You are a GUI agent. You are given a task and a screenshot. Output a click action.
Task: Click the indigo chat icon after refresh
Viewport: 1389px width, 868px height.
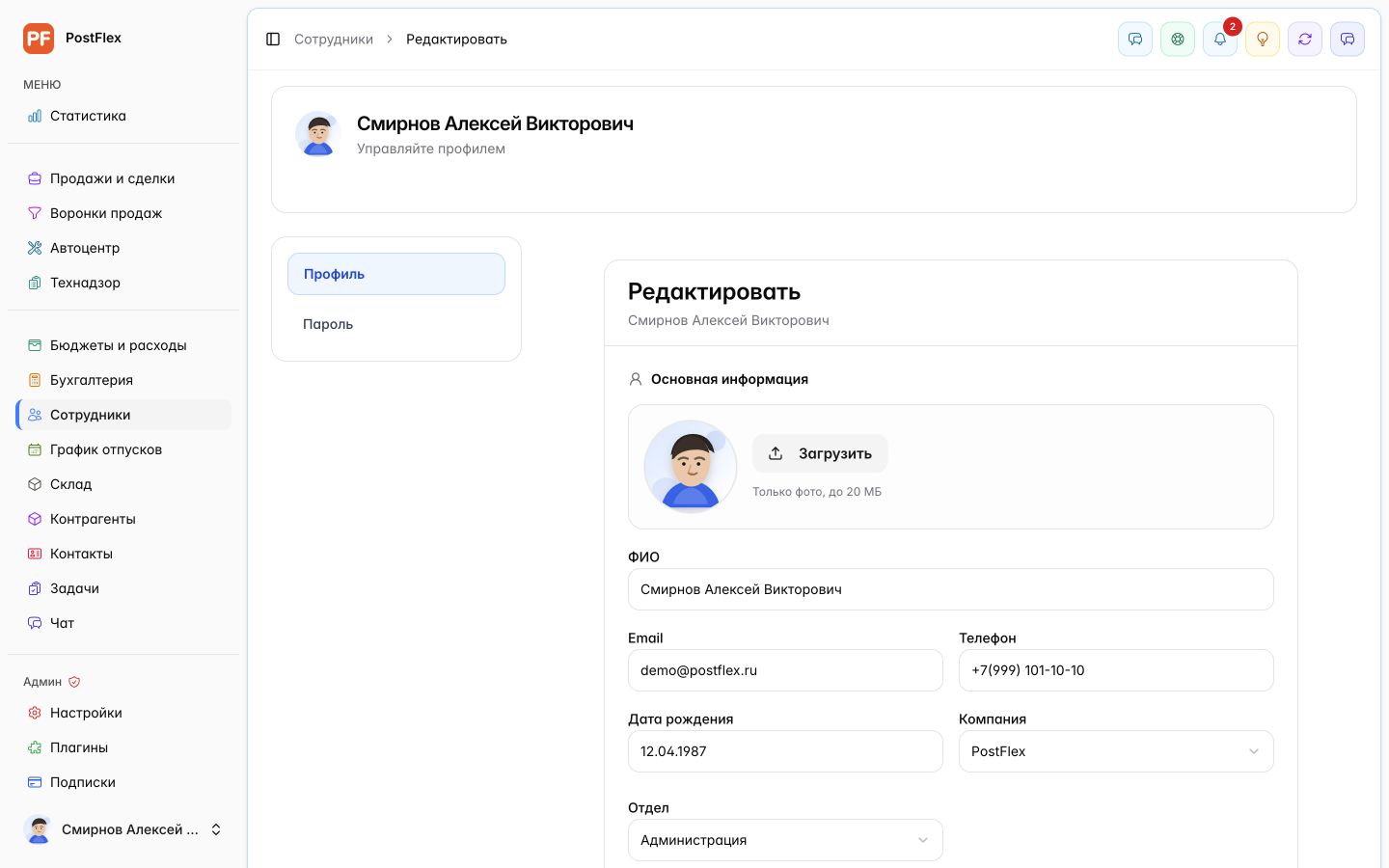point(1348,40)
